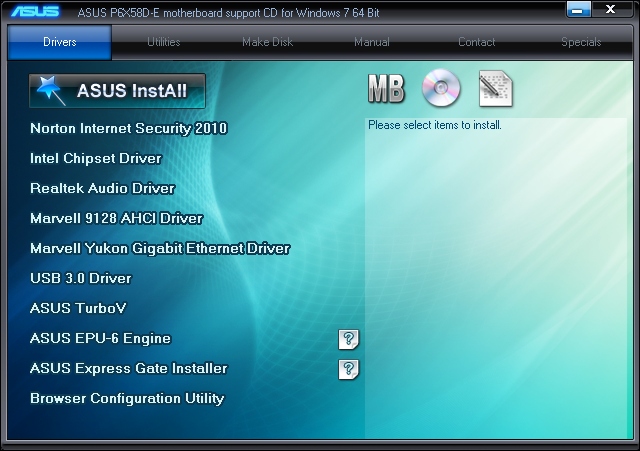Install Norton Internet Security 2010
The image size is (640, 451).
(129, 129)
